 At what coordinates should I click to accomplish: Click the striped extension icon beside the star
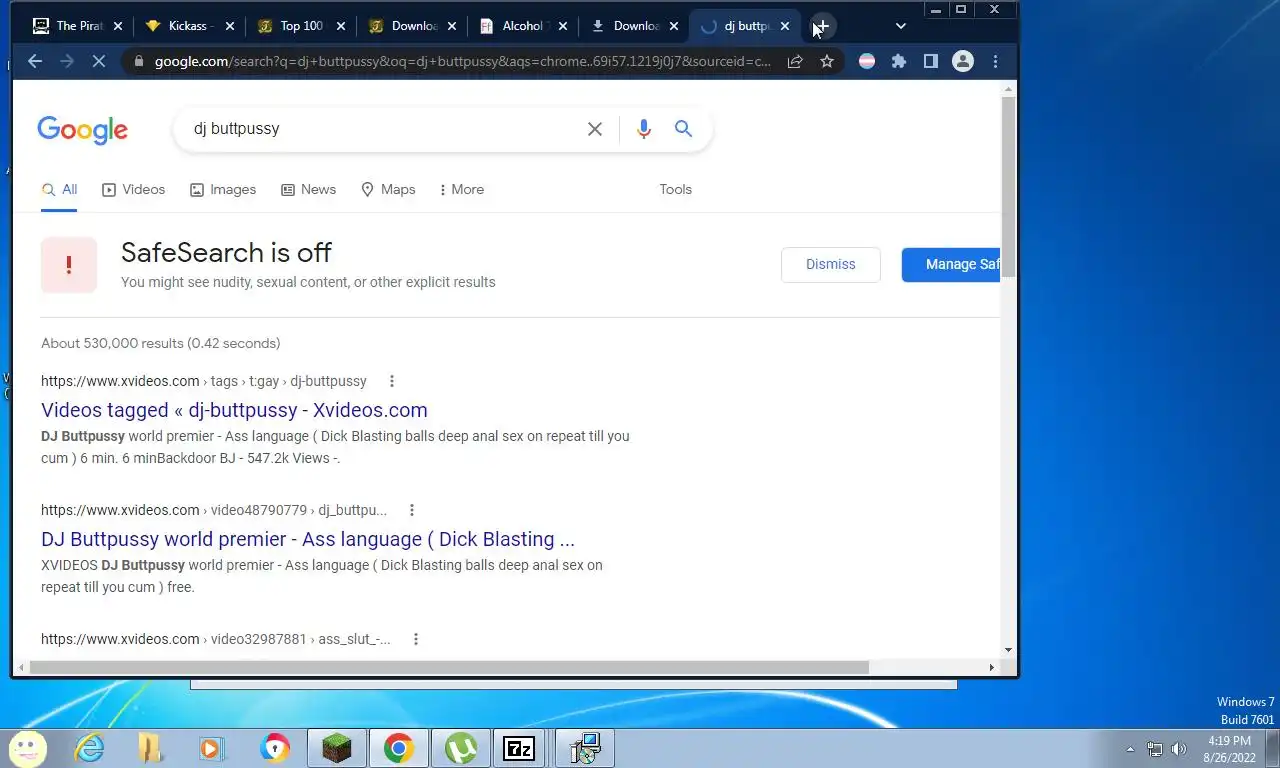(x=867, y=61)
